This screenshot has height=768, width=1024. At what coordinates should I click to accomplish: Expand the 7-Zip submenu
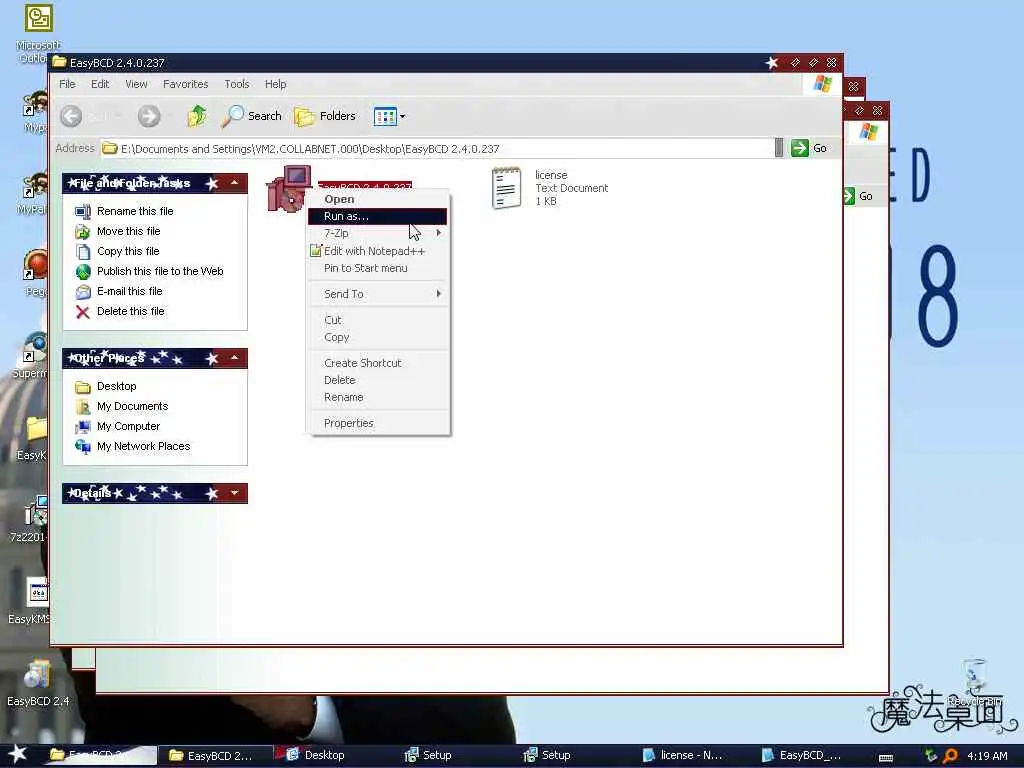[x=378, y=233]
